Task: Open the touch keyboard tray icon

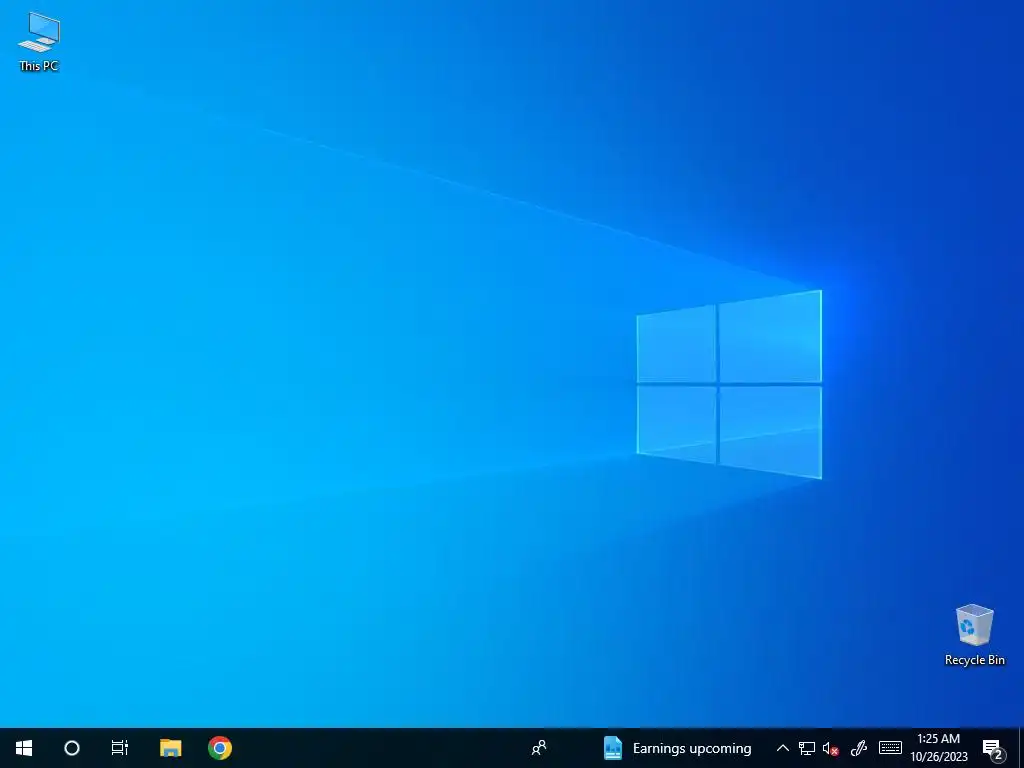Action: point(890,748)
